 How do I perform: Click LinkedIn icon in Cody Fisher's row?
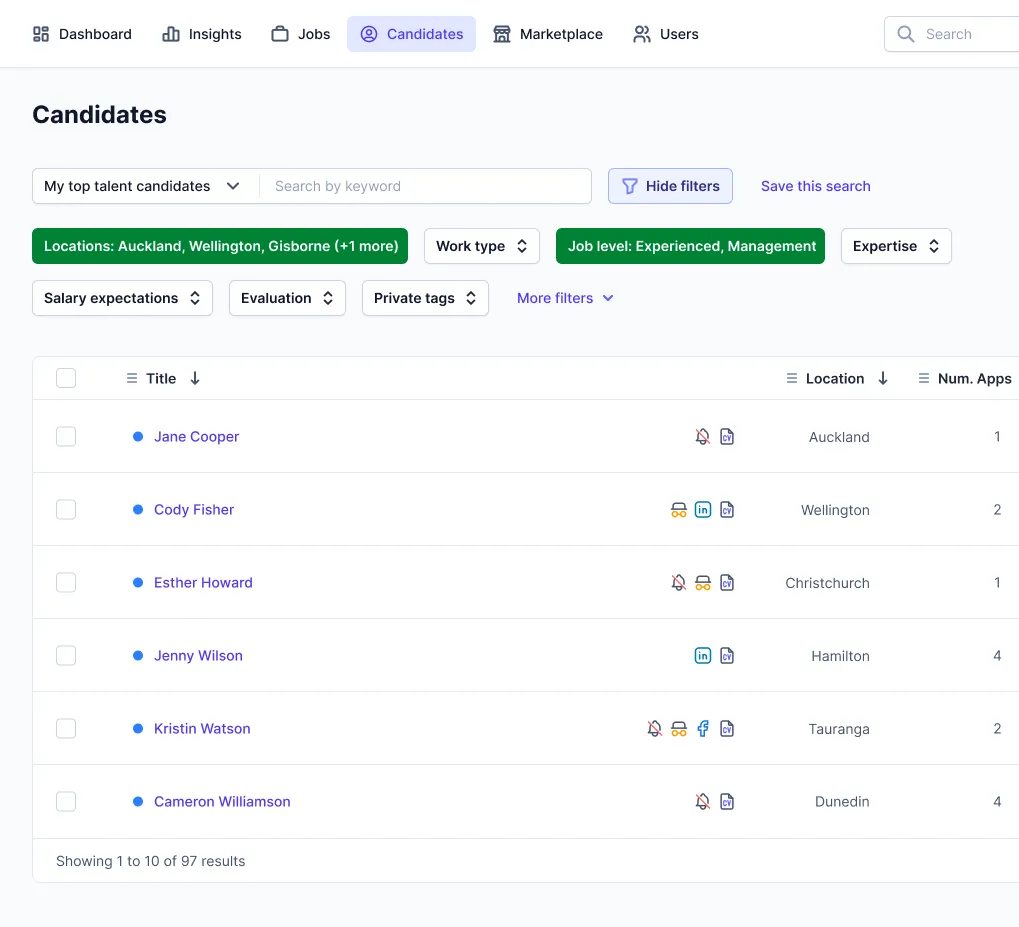click(x=703, y=510)
